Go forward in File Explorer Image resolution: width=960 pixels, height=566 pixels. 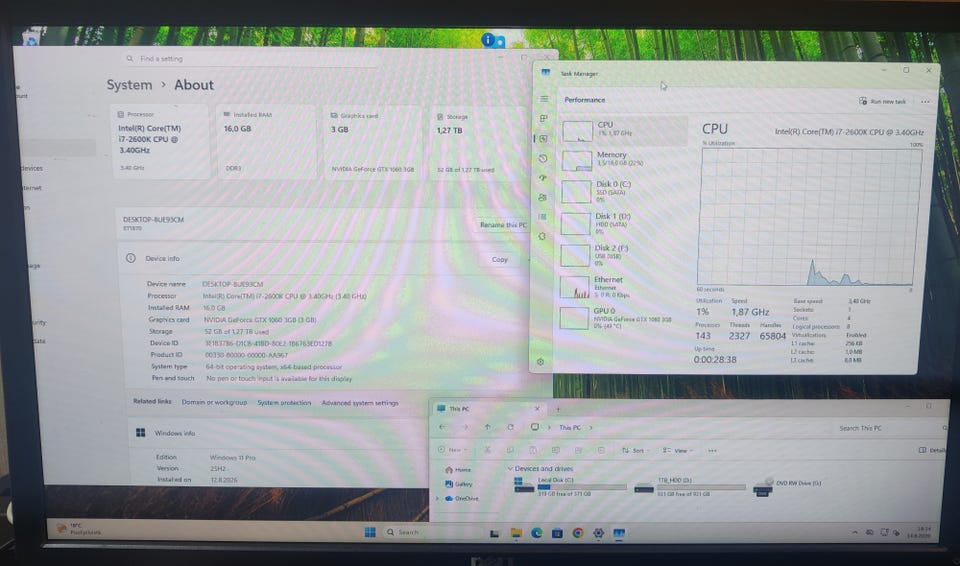click(465, 427)
